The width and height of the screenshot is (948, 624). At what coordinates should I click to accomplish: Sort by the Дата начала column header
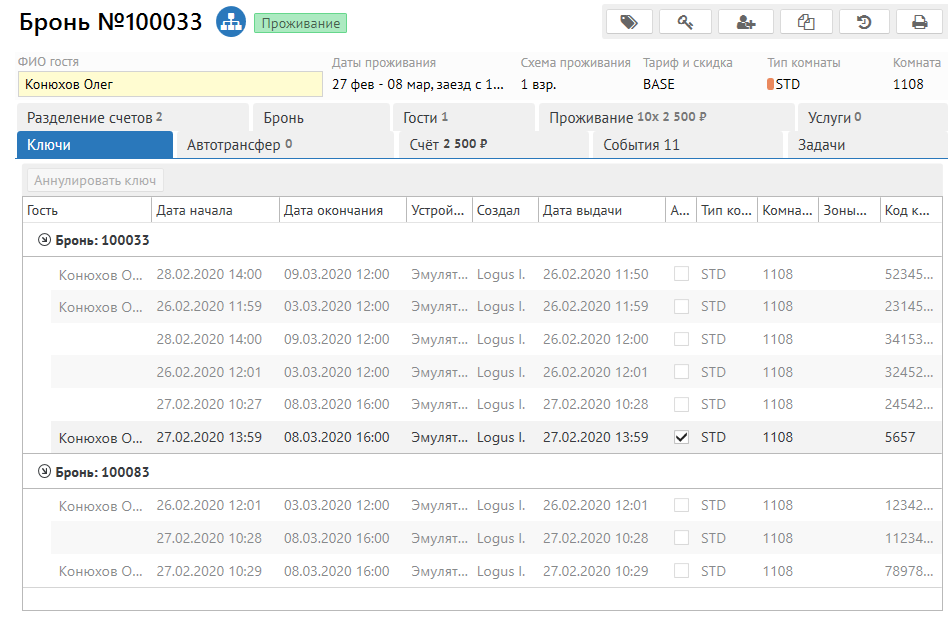(x=194, y=210)
